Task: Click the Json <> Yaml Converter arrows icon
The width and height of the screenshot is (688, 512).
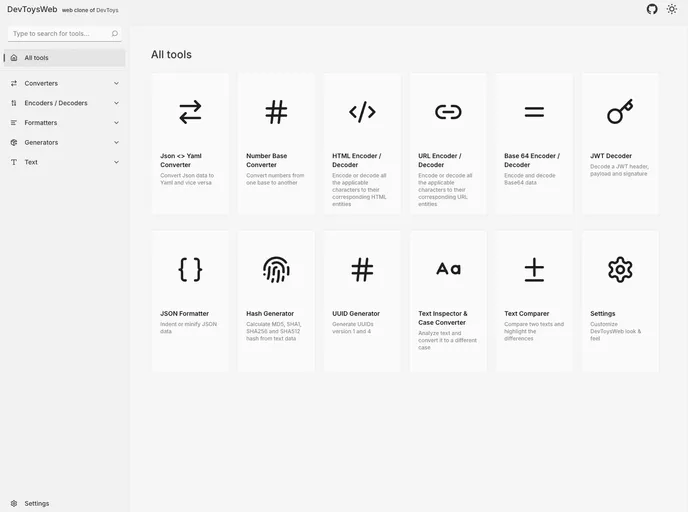Action: [190, 112]
